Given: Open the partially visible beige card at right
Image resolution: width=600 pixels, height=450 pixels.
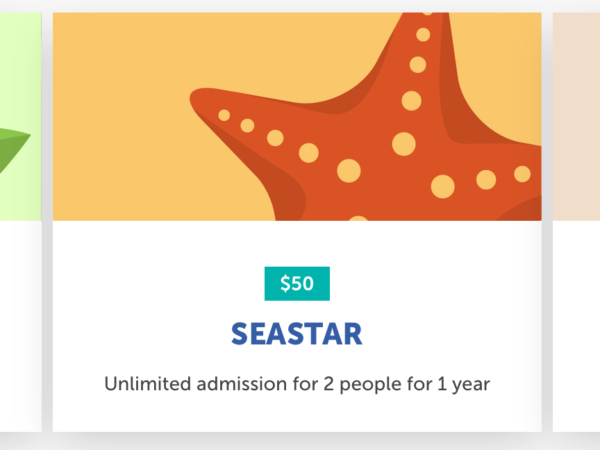Looking at the screenshot, I should [576, 222].
